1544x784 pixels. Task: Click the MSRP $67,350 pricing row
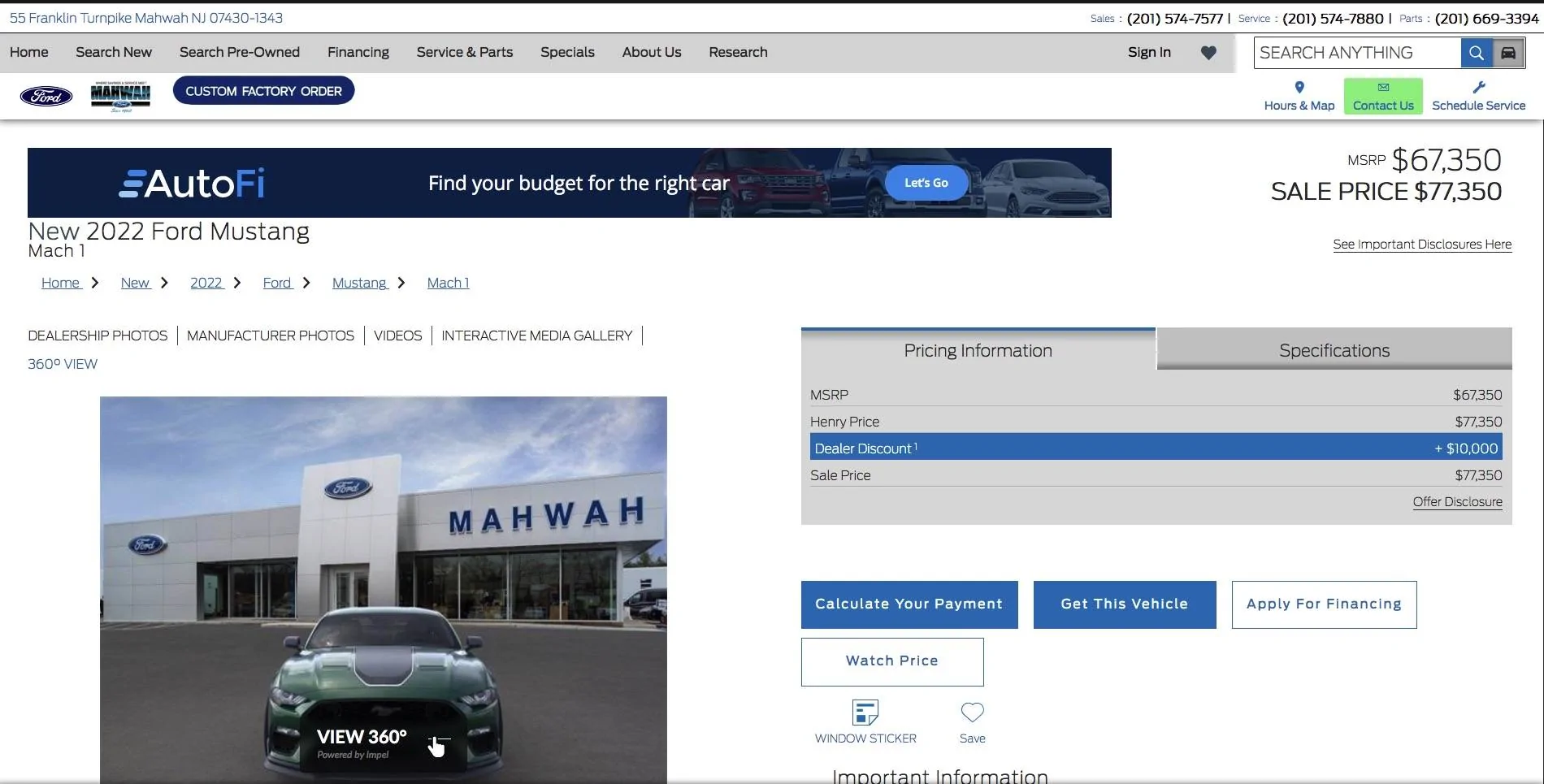pos(1156,395)
